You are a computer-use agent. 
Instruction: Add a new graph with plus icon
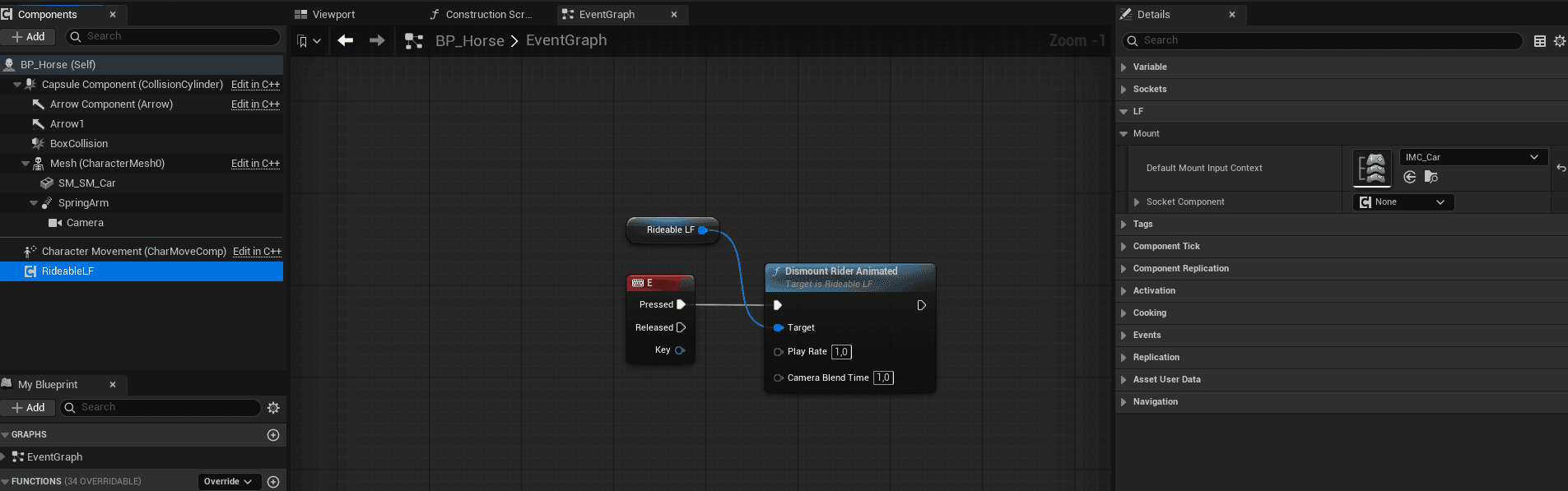coord(273,435)
